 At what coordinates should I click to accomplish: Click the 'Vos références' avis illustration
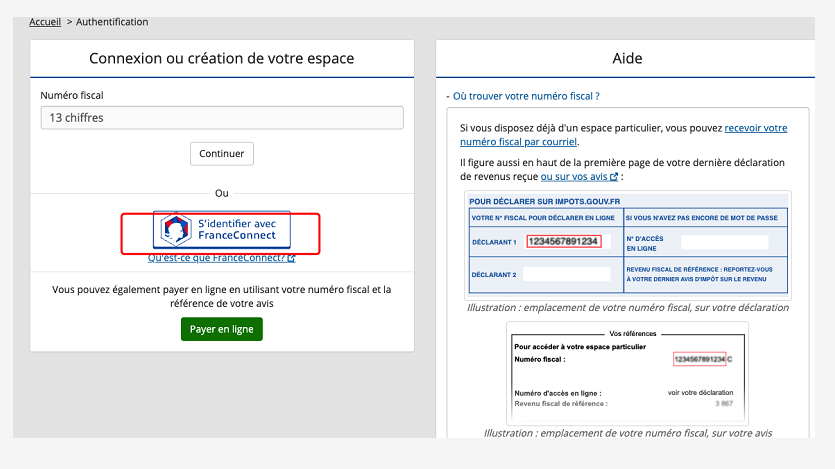tap(627, 372)
